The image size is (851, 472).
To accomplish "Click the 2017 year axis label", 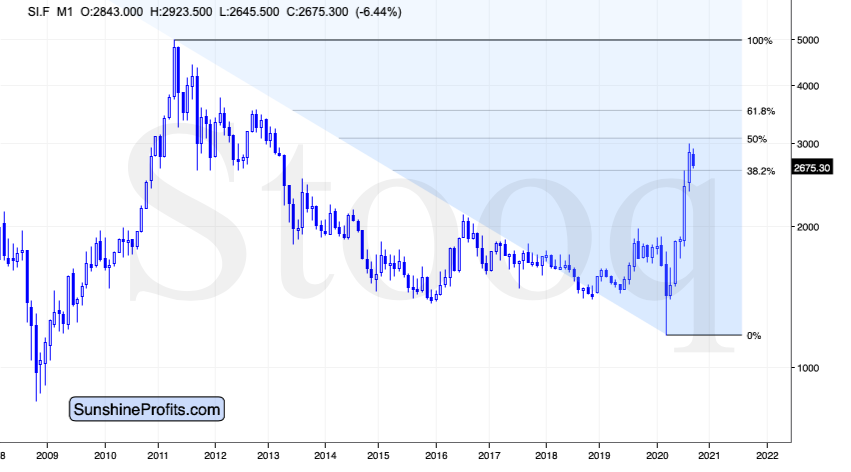I will (489, 456).
